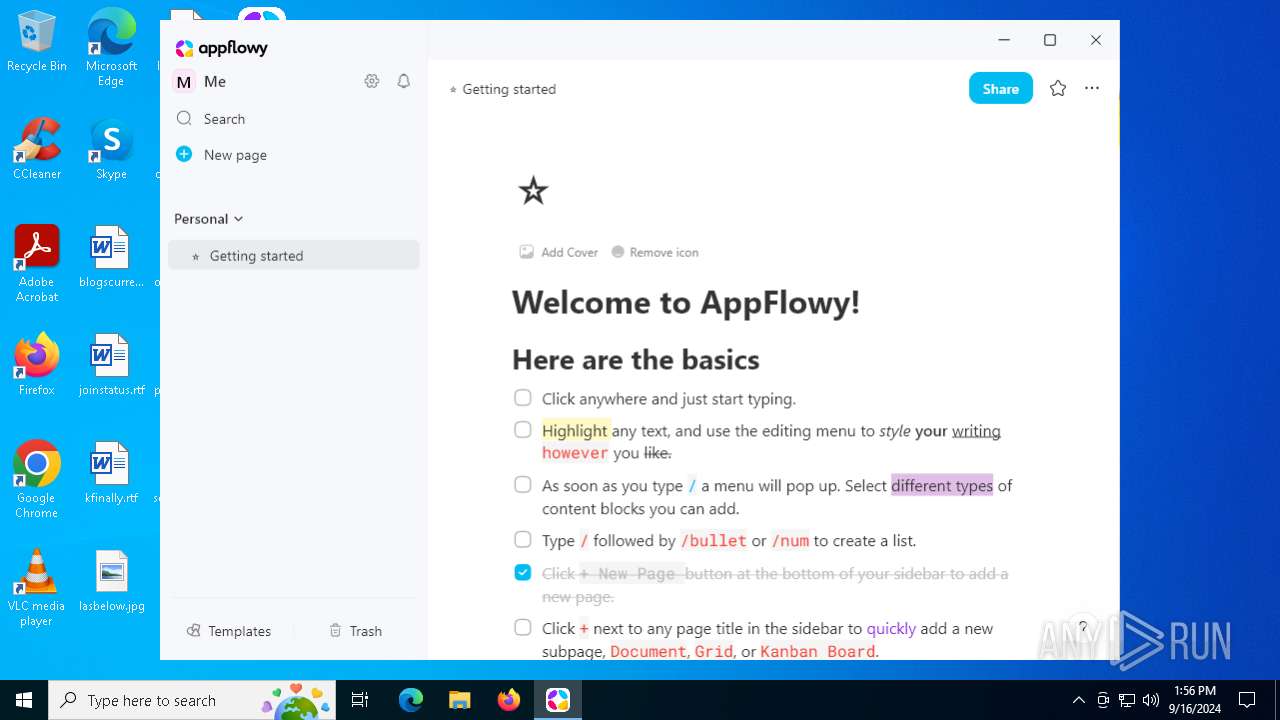Click the Trash bin icon

(336, 631)
